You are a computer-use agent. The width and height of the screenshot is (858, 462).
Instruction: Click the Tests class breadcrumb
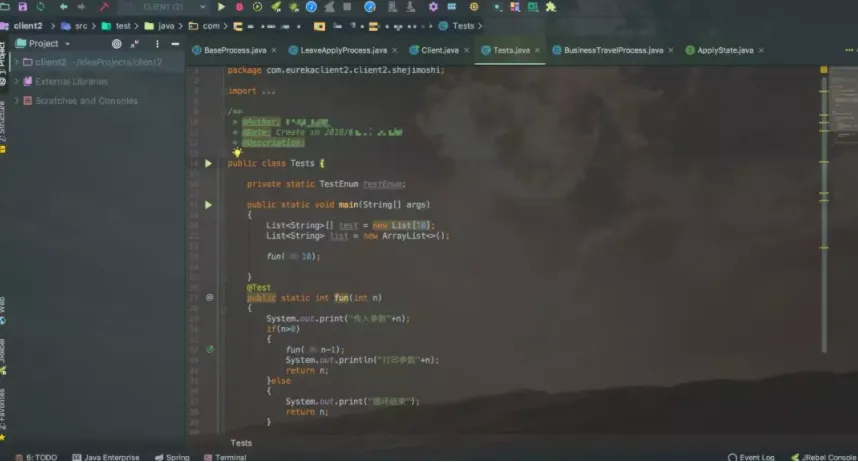[456, 26]
